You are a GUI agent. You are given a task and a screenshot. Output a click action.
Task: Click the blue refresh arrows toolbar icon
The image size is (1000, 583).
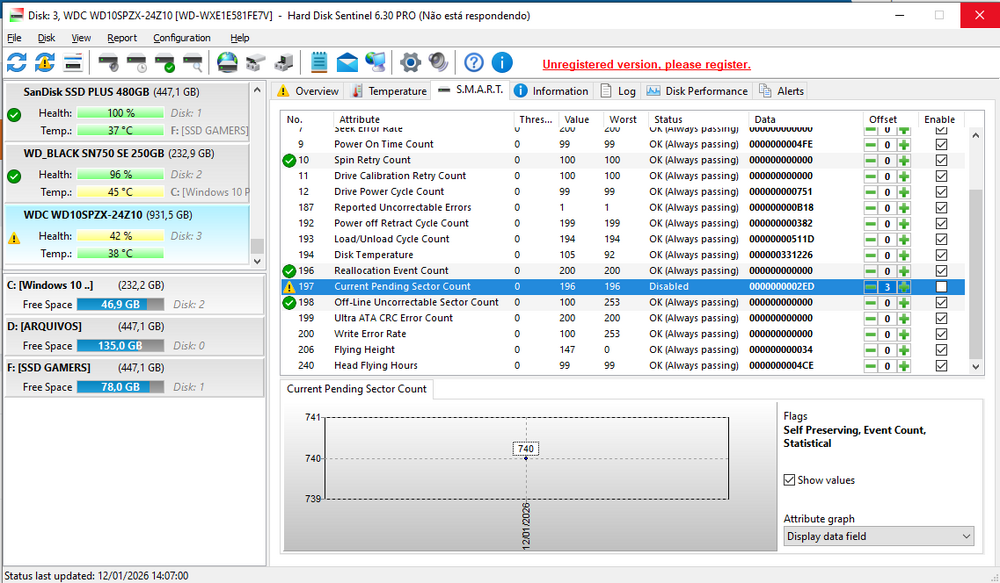[x=17, y=63]
